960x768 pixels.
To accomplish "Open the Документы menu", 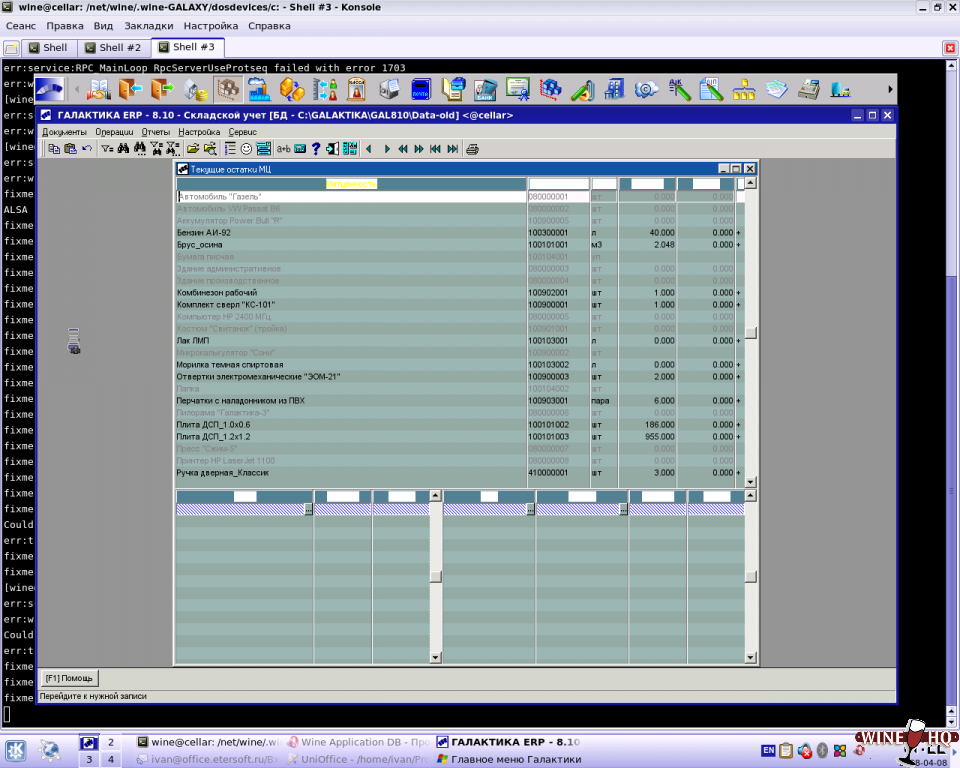I will click(64, 132).
